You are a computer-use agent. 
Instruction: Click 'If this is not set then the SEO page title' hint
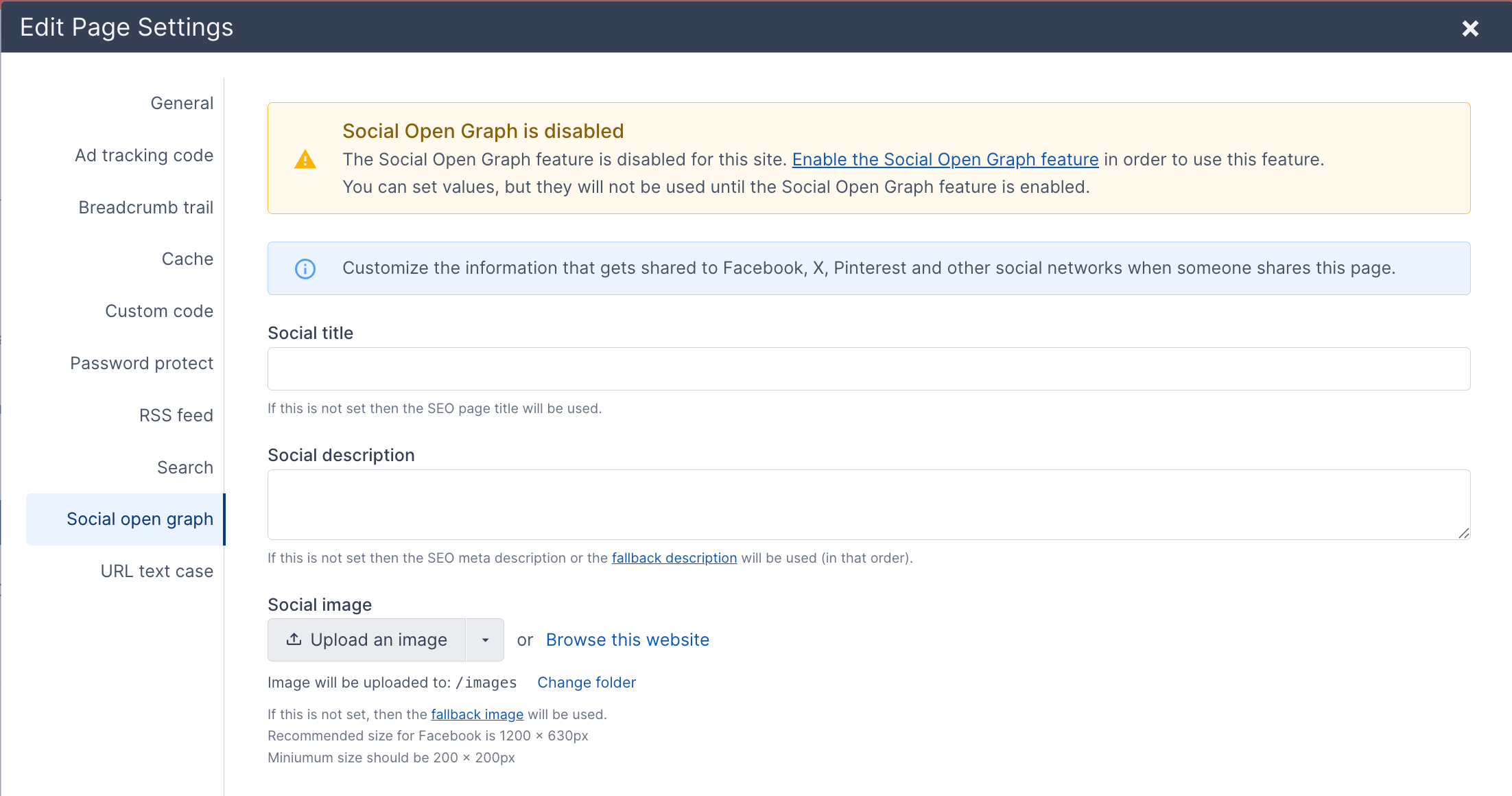434,408
